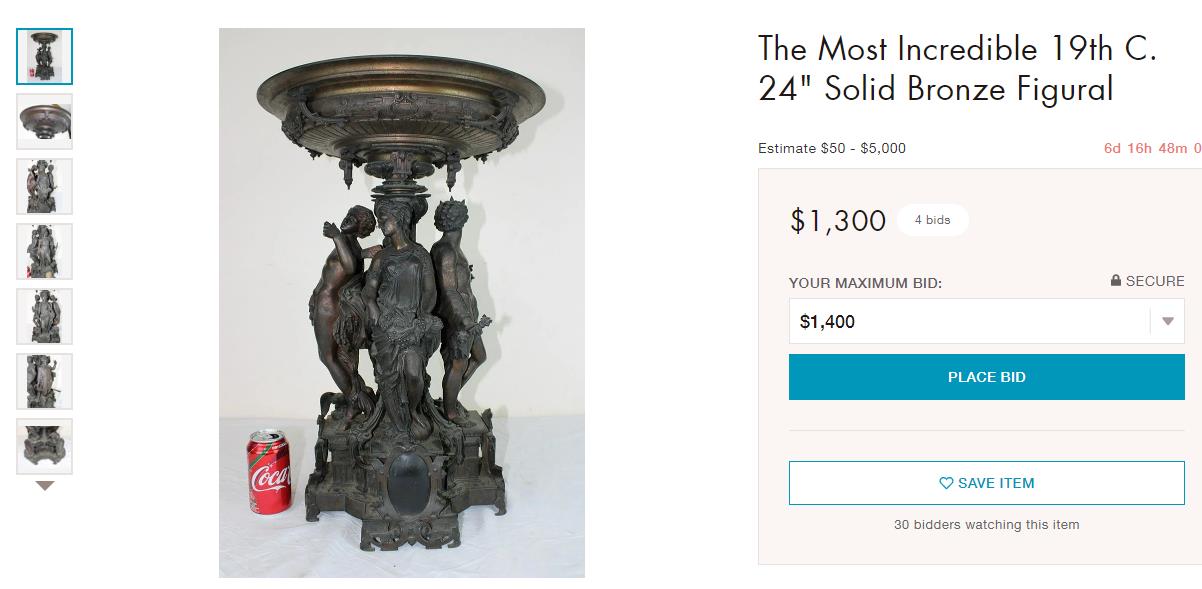
Task: Click the SAVE ITEM button
Action: pyautogui.click(x=986, y=482)
